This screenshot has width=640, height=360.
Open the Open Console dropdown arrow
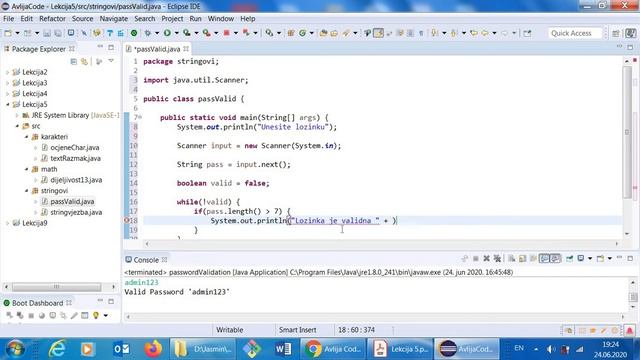(x=609, y=258)
